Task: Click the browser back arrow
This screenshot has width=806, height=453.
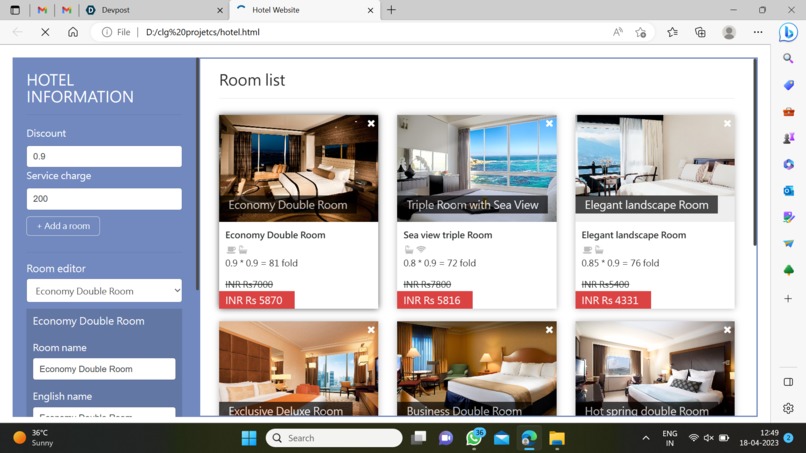Action: point(17,32)
